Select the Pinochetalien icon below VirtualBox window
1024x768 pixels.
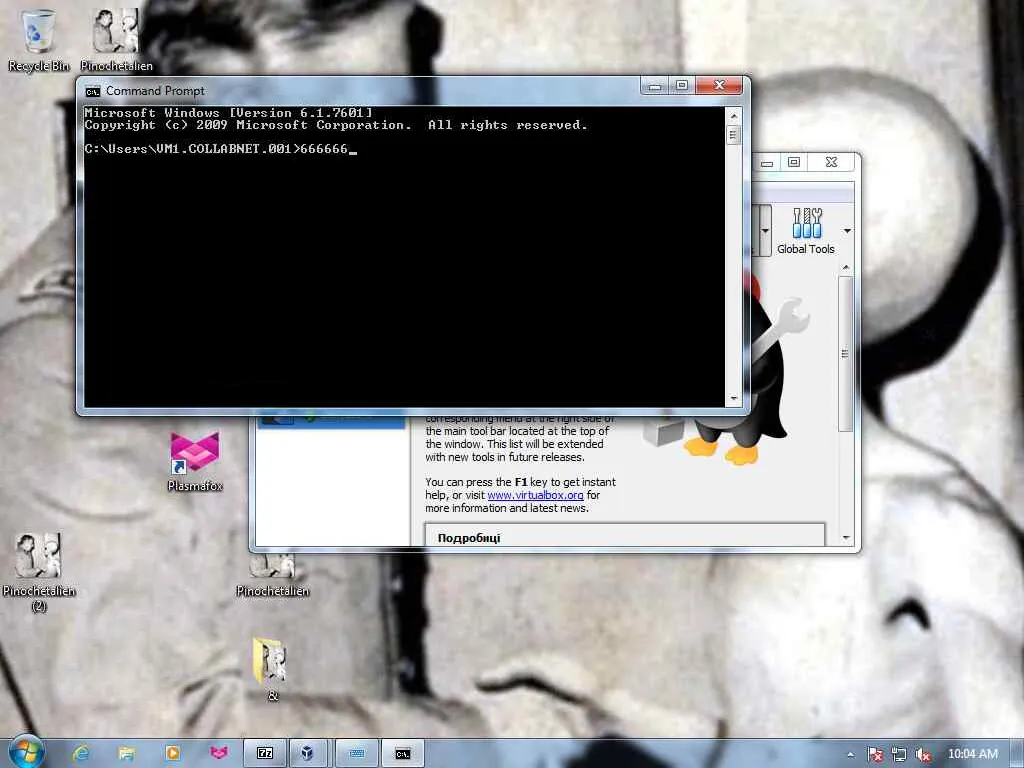pos(272,575)
